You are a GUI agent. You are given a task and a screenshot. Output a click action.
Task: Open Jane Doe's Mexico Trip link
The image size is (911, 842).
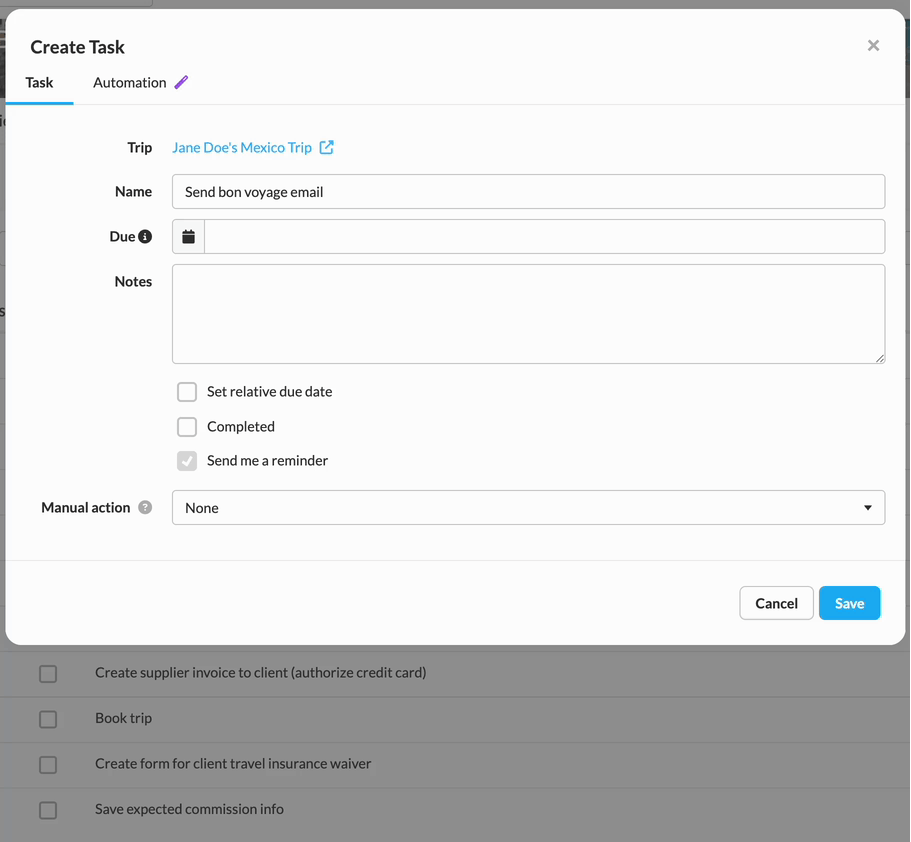click(242, 147)
